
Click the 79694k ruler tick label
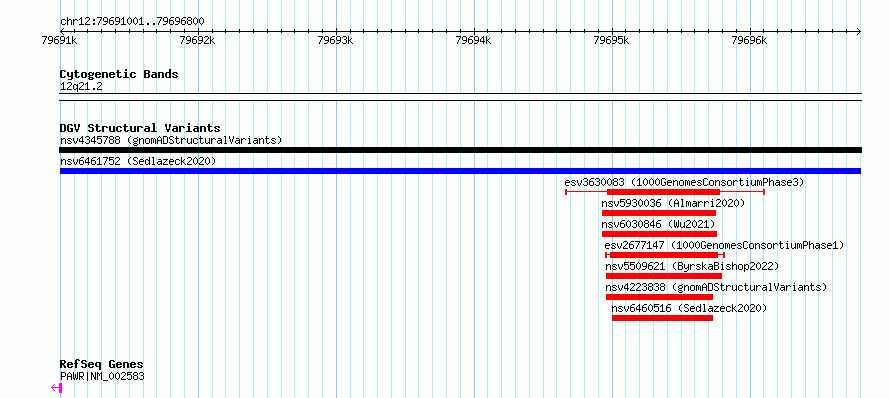[x=473, y=40]
